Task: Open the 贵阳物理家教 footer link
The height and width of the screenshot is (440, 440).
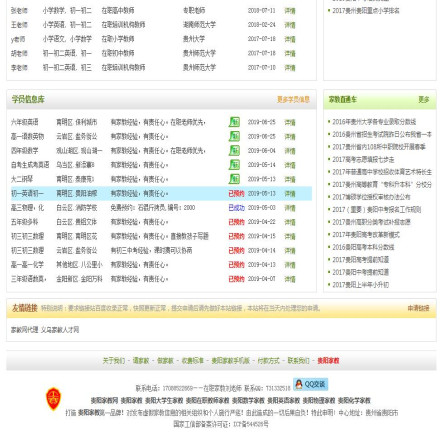Action: pos(319,400)
